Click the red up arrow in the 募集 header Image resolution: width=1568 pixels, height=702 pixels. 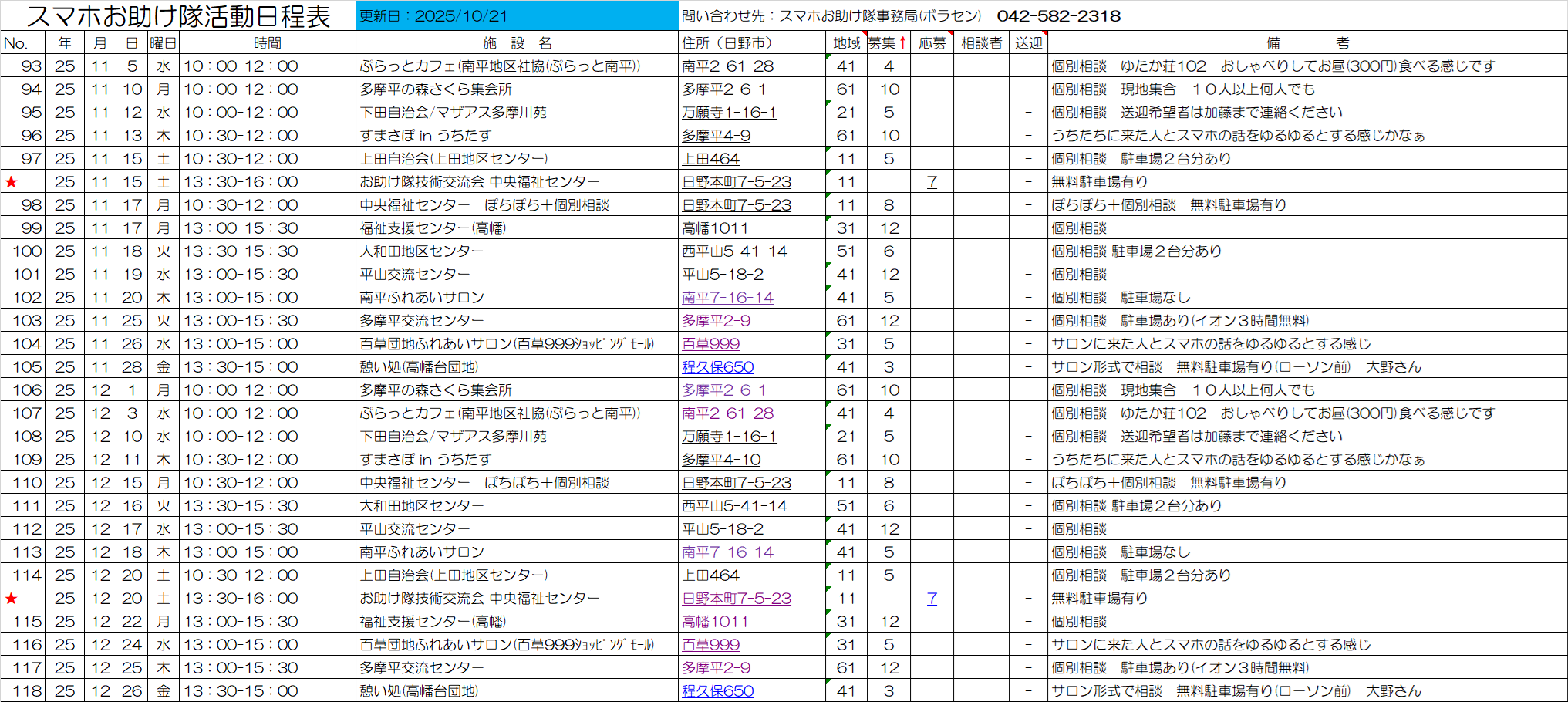pos(902,43)
